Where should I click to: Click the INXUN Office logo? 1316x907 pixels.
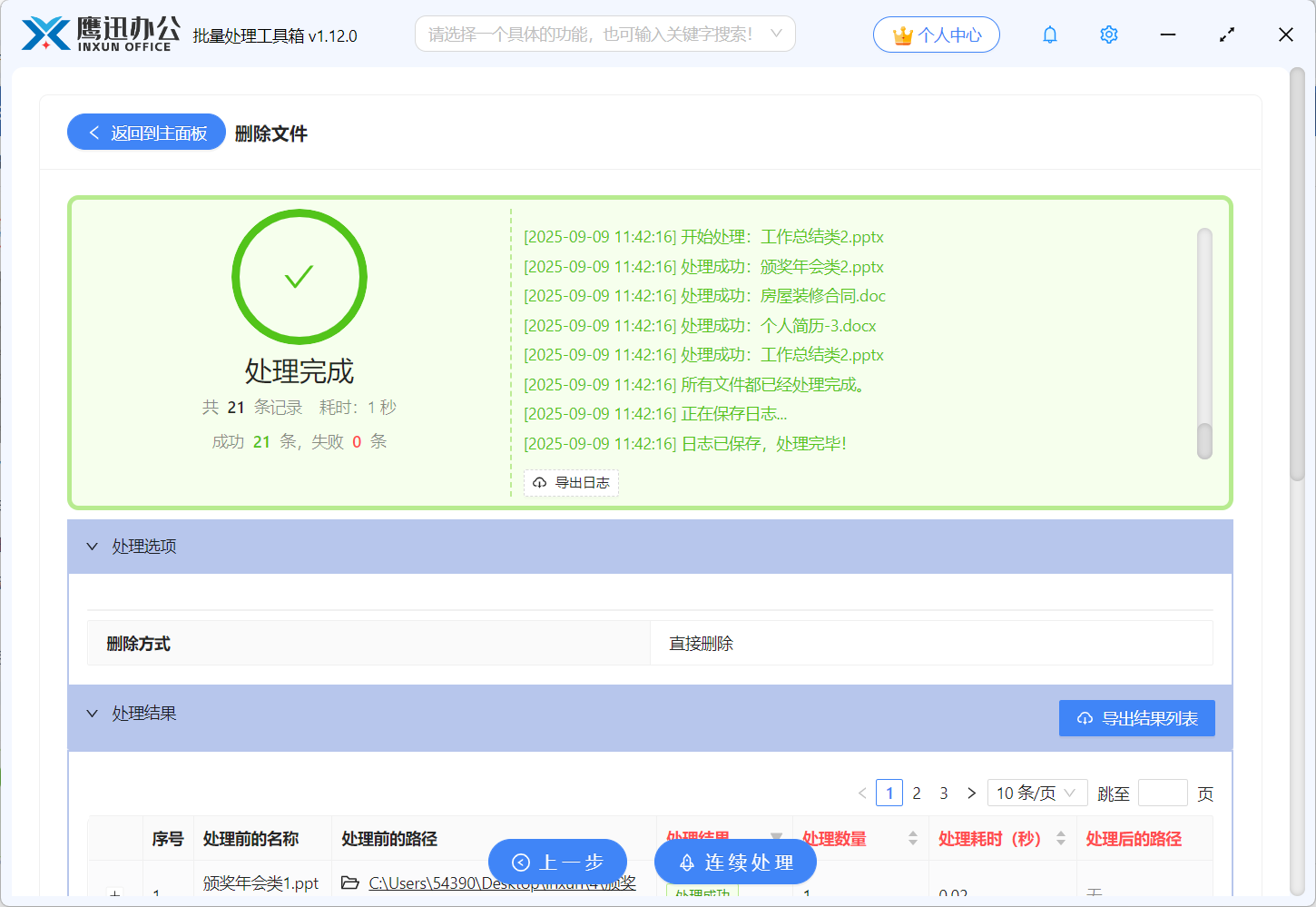click(x=101, y=35)
